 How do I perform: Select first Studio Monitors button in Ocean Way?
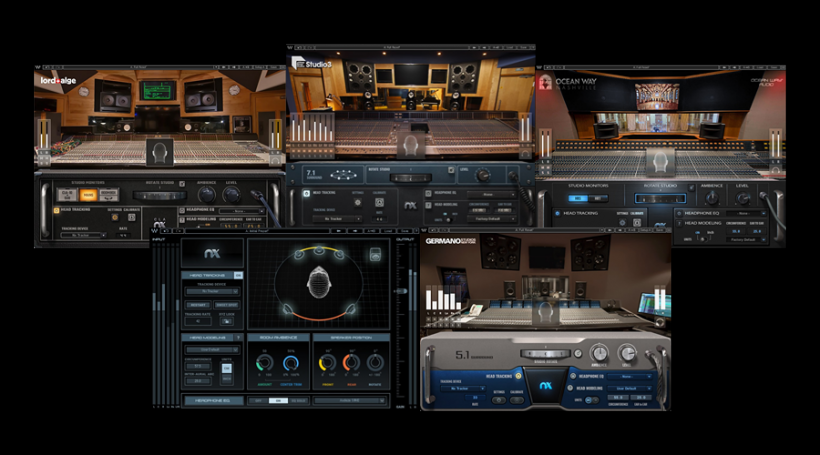(x=578, y=198)
